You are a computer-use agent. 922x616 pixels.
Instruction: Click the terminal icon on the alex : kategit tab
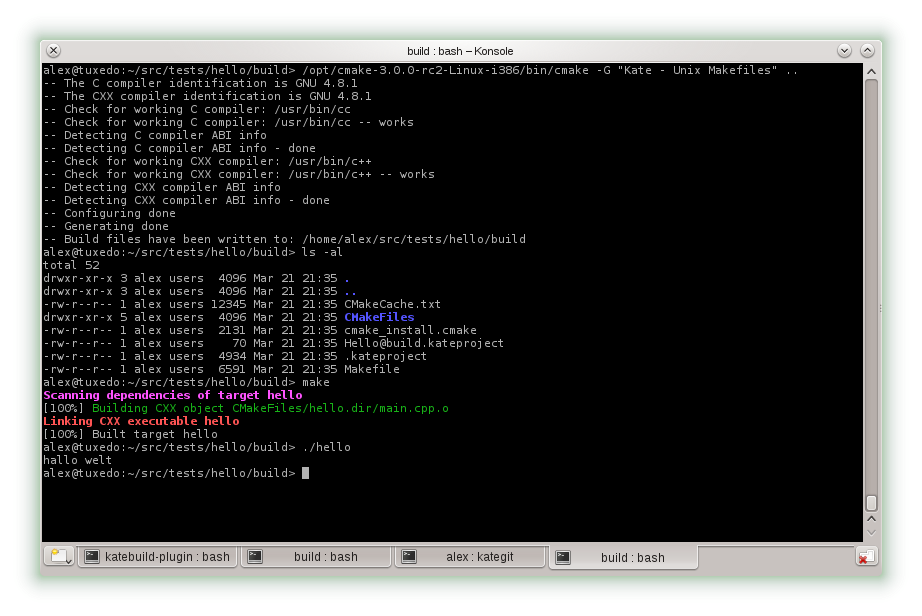408,557
